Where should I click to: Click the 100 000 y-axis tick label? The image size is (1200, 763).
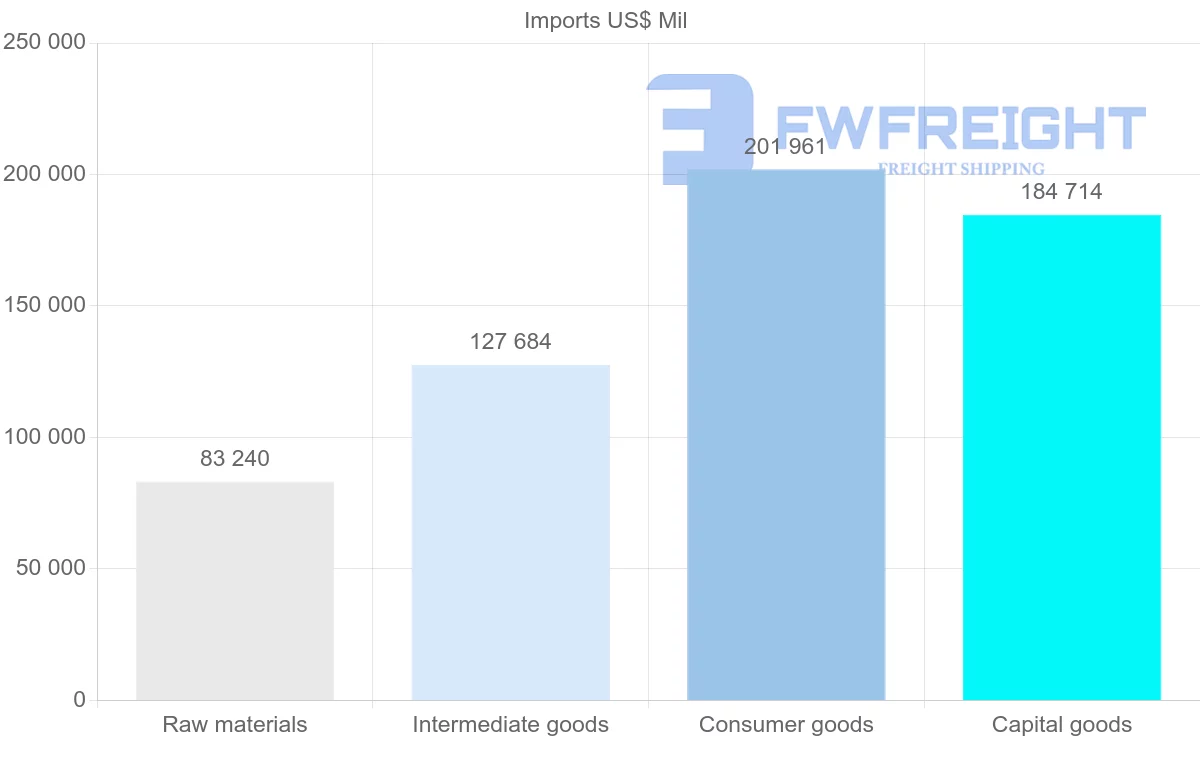[44, 437]
